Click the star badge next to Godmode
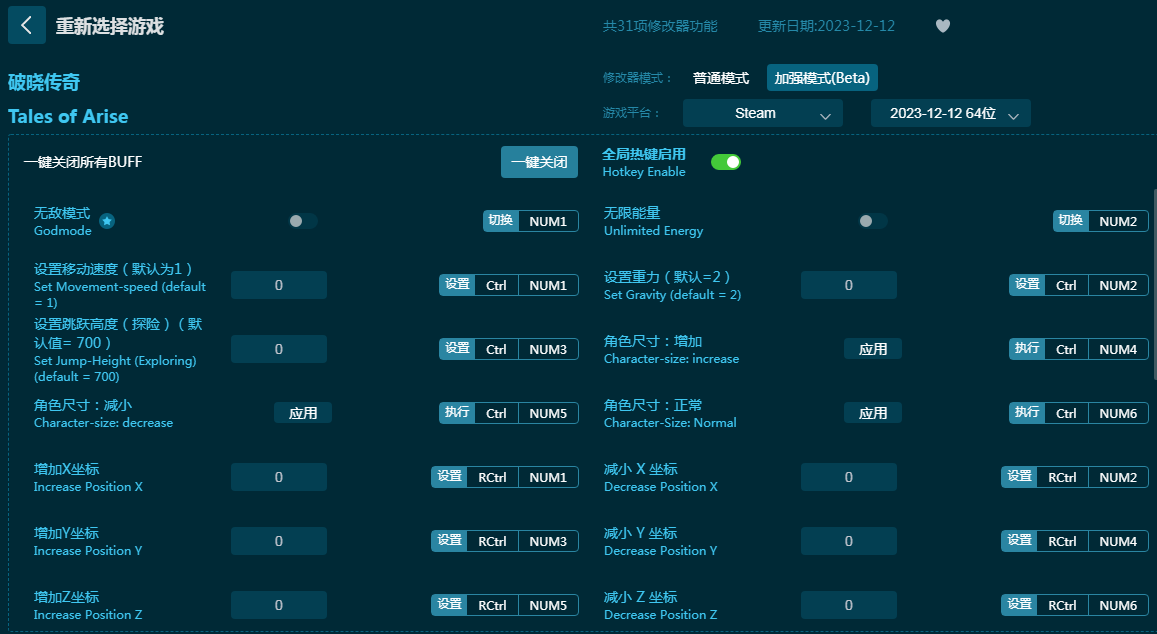This screenshot has height=634, width=1157. 107,221
